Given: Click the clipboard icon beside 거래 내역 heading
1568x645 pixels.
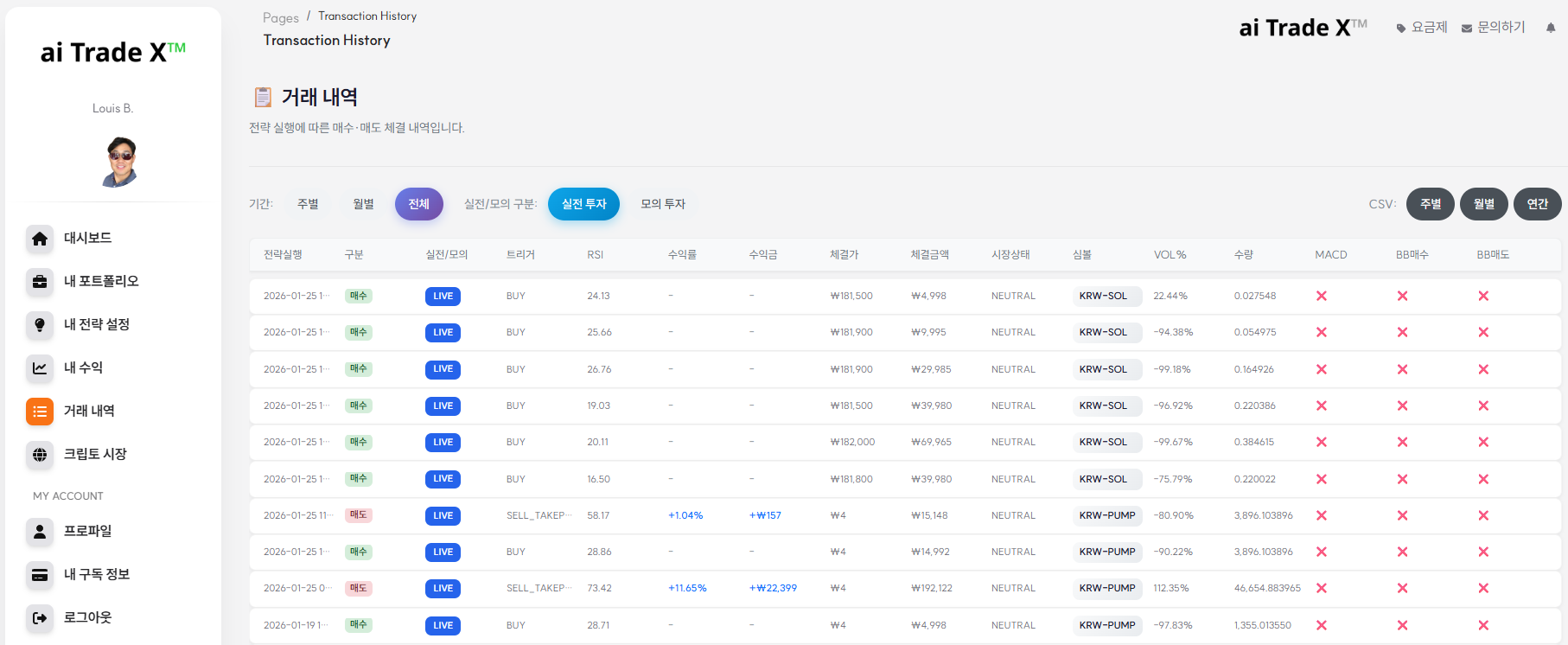Looking at the screenshot, I should (263, 97).
